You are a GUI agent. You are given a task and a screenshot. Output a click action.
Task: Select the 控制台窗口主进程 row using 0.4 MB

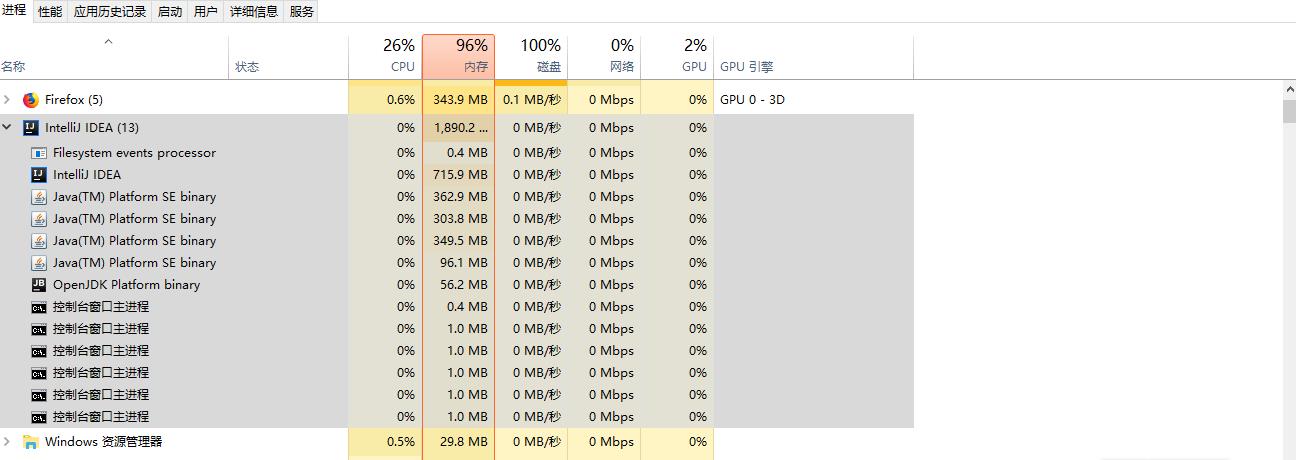click(x=457, y=307)
